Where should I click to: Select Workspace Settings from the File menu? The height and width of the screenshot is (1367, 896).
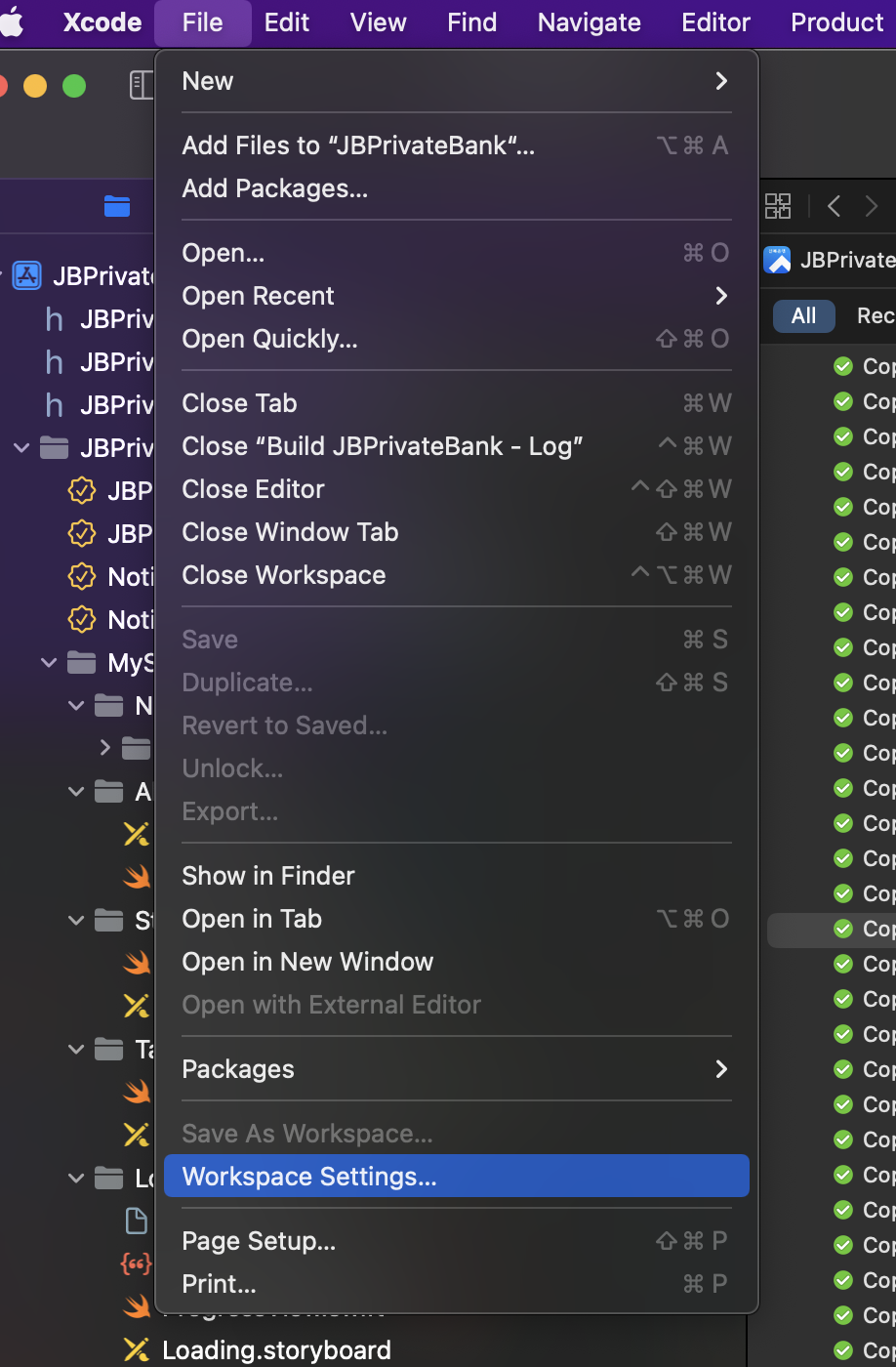coord(308,1176)
